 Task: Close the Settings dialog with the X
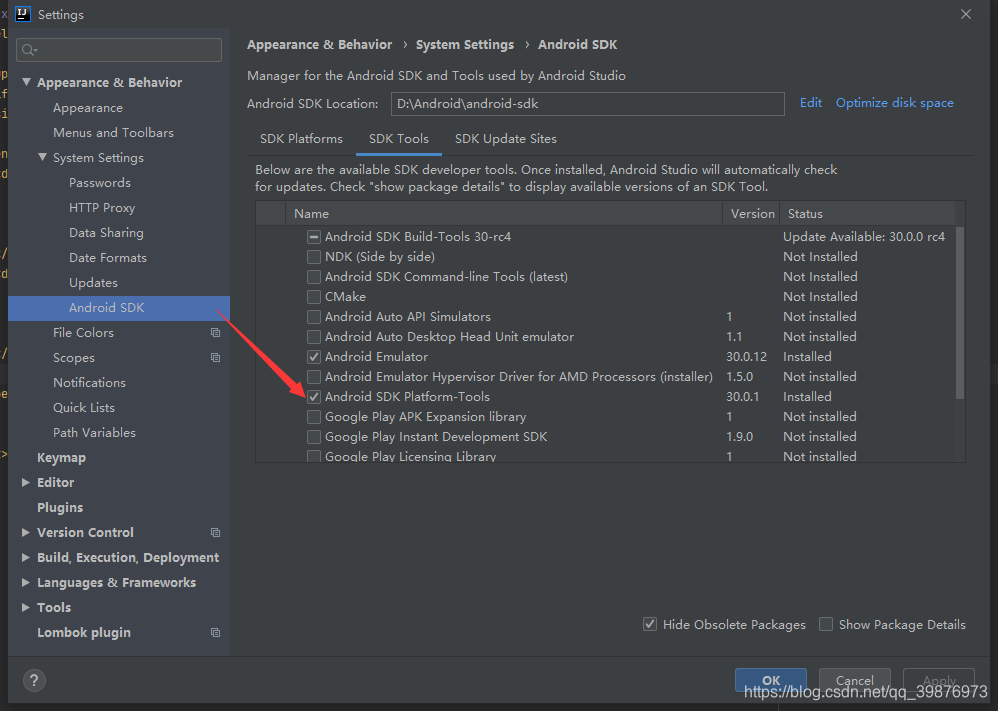[966, 14]
